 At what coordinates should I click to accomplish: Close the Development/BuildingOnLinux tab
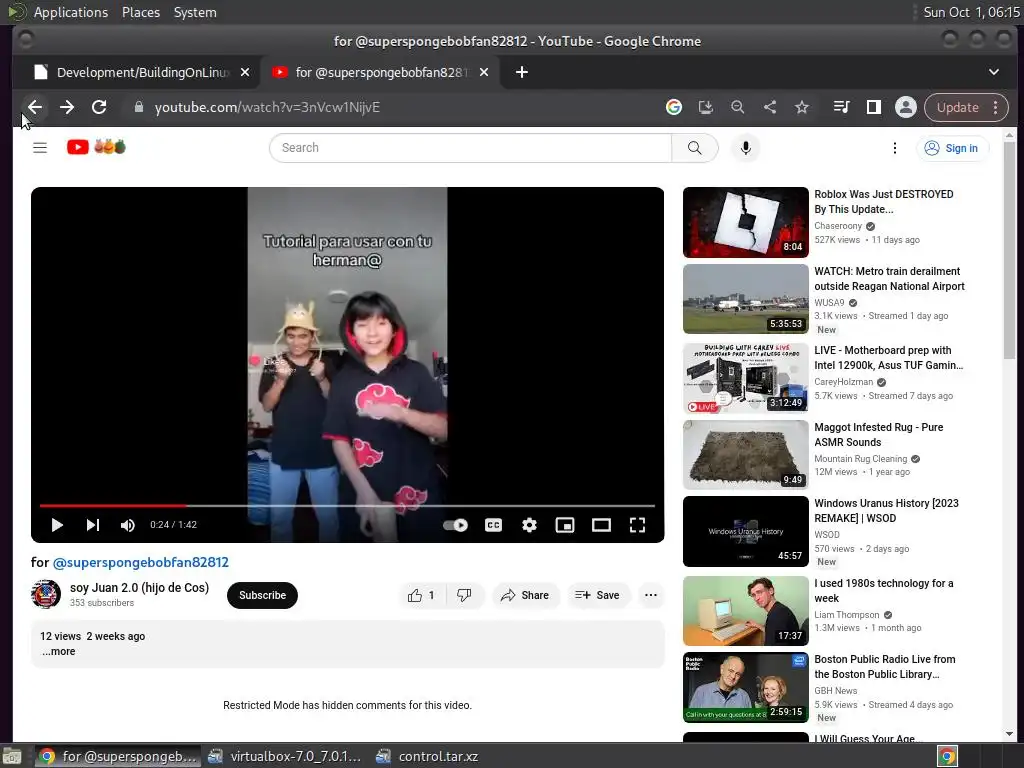(244, 72)
